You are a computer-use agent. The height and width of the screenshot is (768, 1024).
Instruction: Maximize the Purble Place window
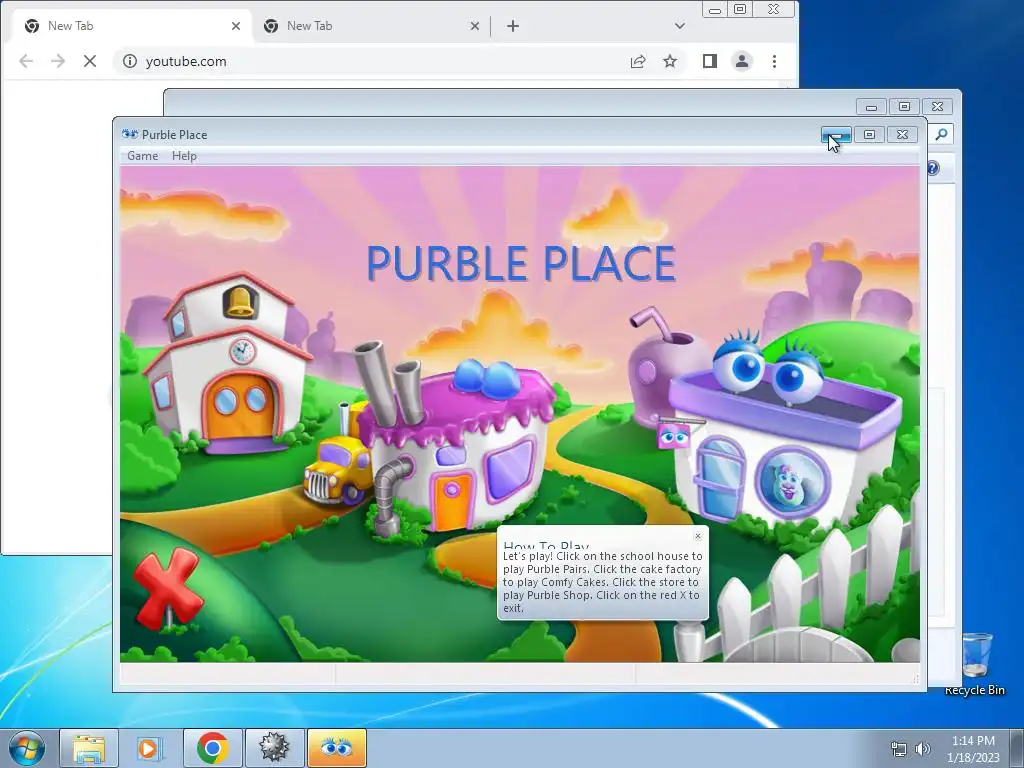869,135
